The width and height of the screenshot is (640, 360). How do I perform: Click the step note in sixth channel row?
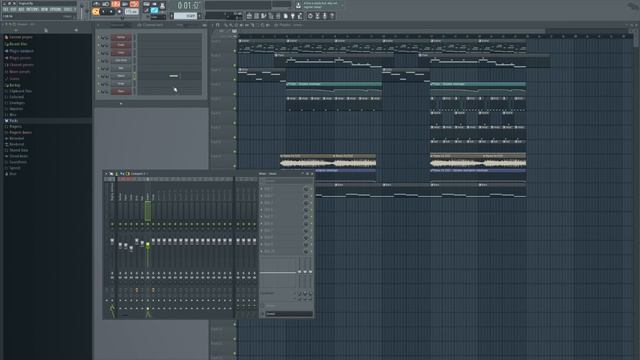coord(173,76)
